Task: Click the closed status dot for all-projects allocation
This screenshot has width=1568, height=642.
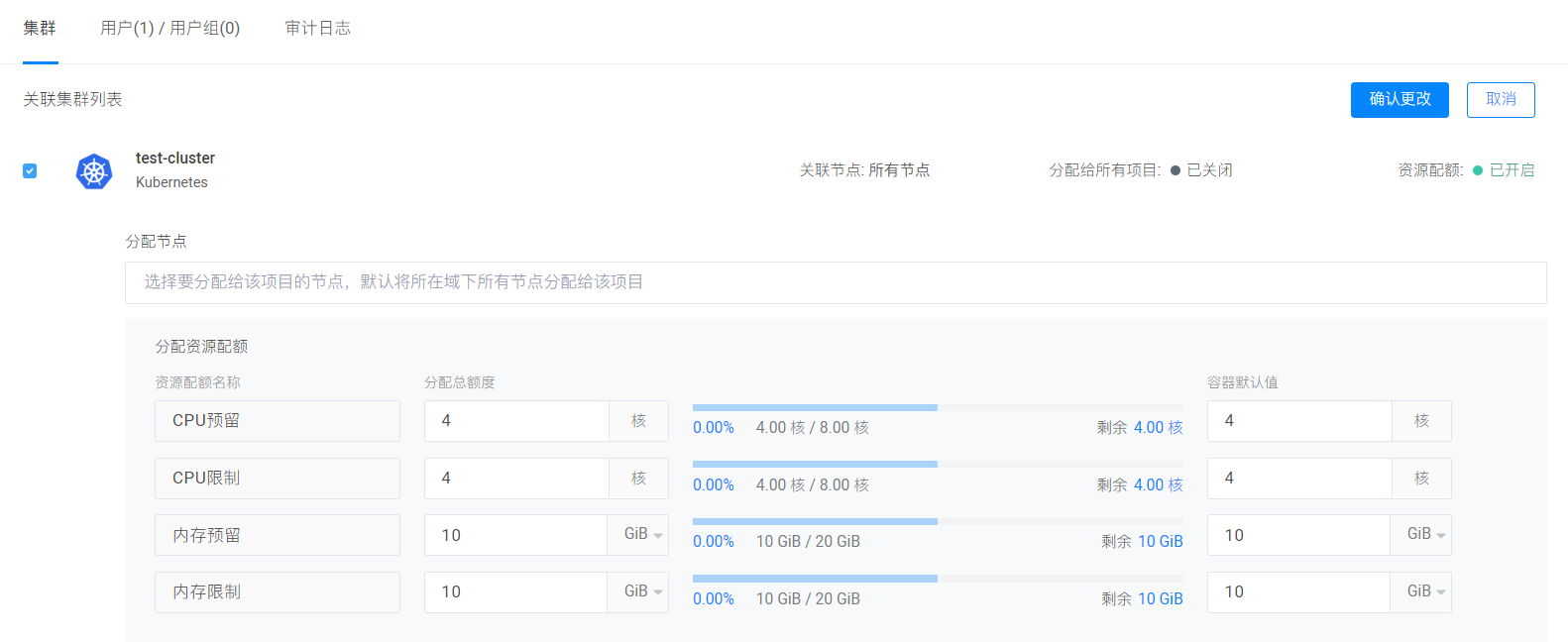Action: coord(1176,170)
